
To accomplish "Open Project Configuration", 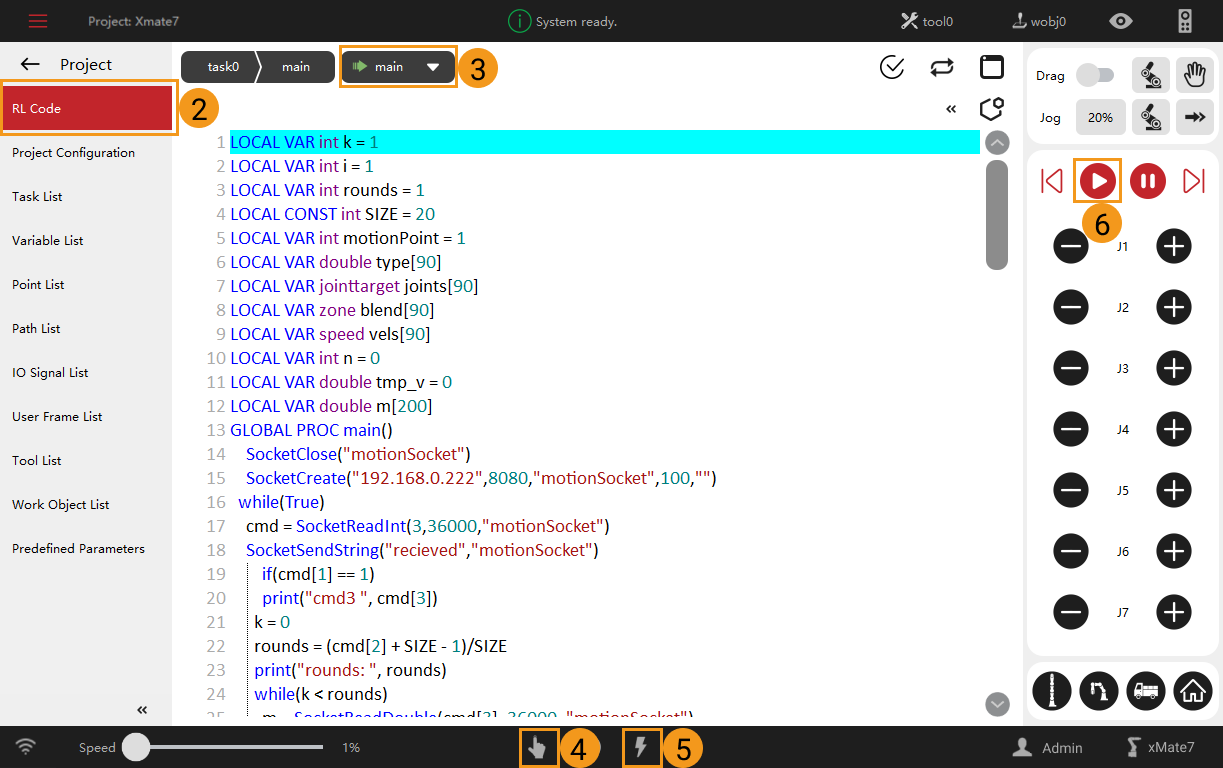I will point(86,152).
